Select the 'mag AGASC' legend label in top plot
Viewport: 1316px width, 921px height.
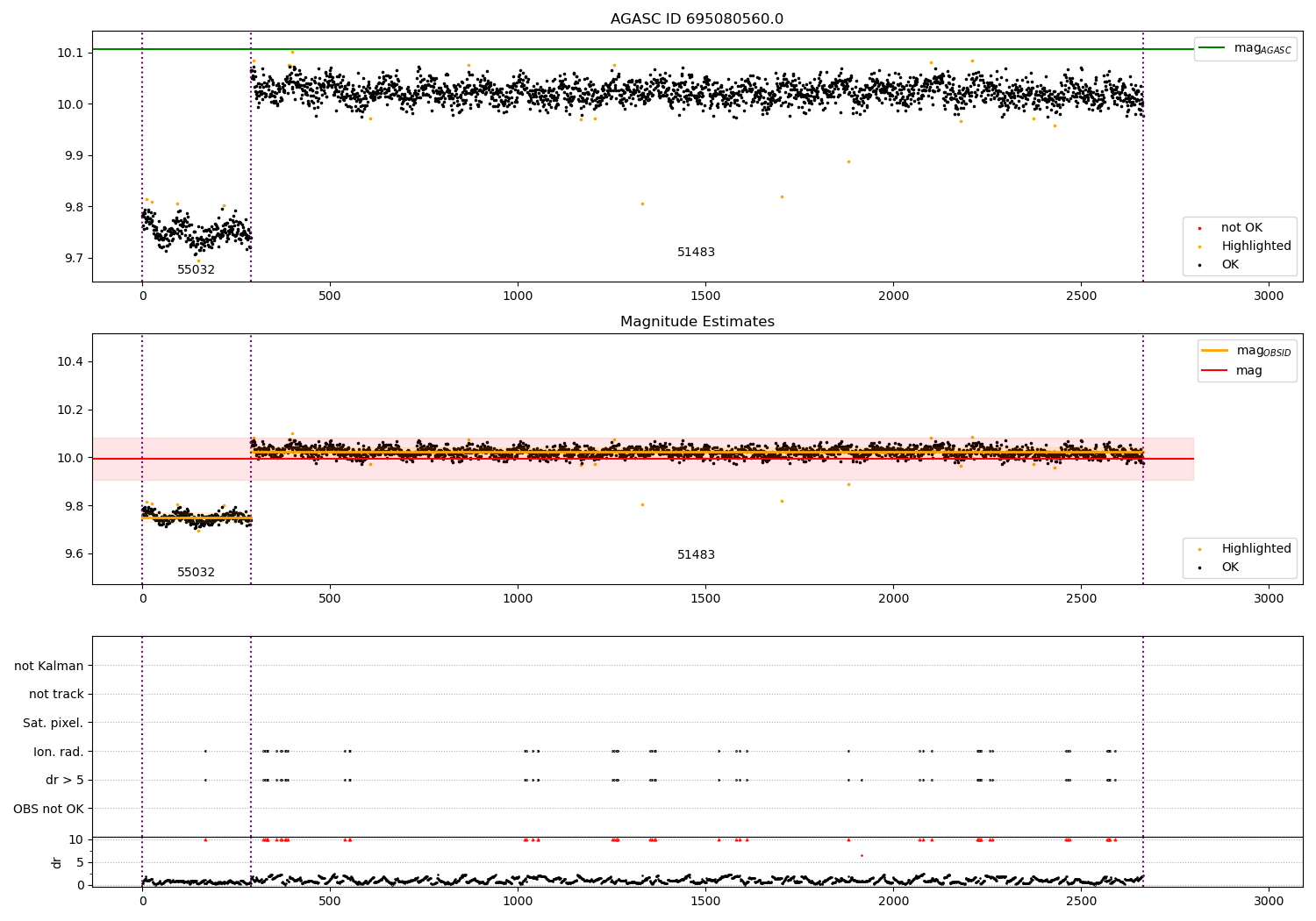click(x=1262, y=48)
